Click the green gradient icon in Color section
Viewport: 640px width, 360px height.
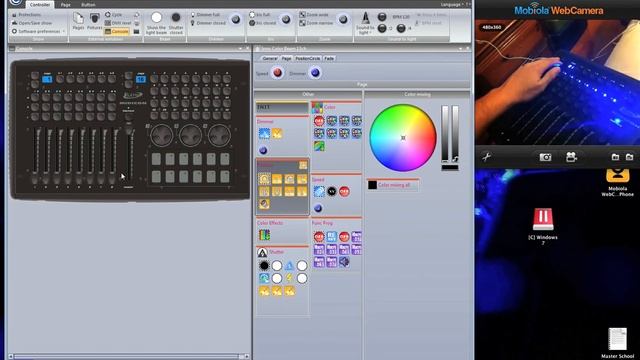[x=319, y=146]
